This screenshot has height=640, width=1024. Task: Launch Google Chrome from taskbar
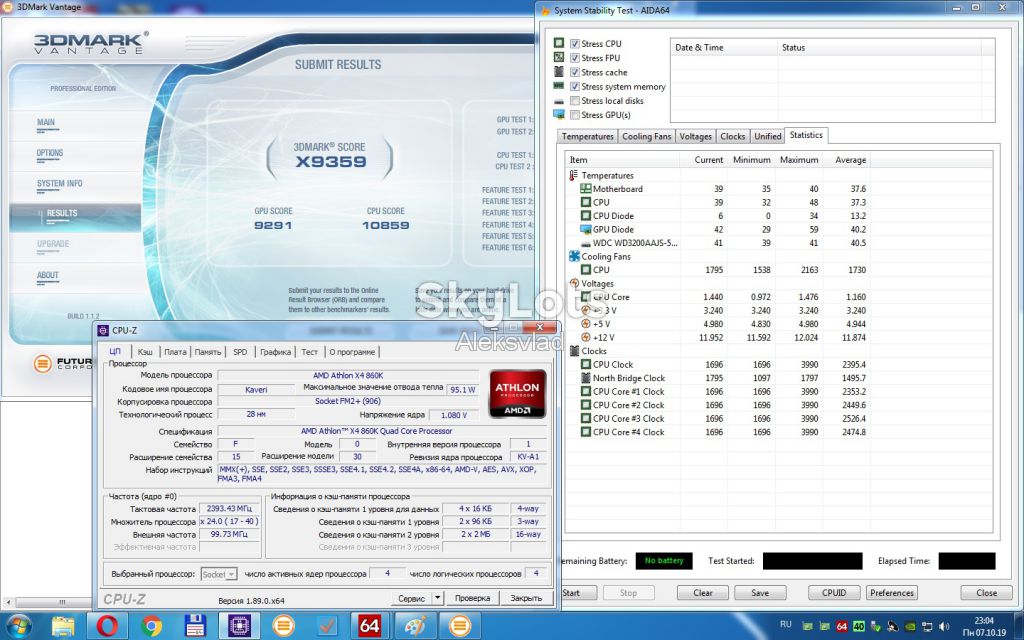pyautogui.click(x=151, y=626)
